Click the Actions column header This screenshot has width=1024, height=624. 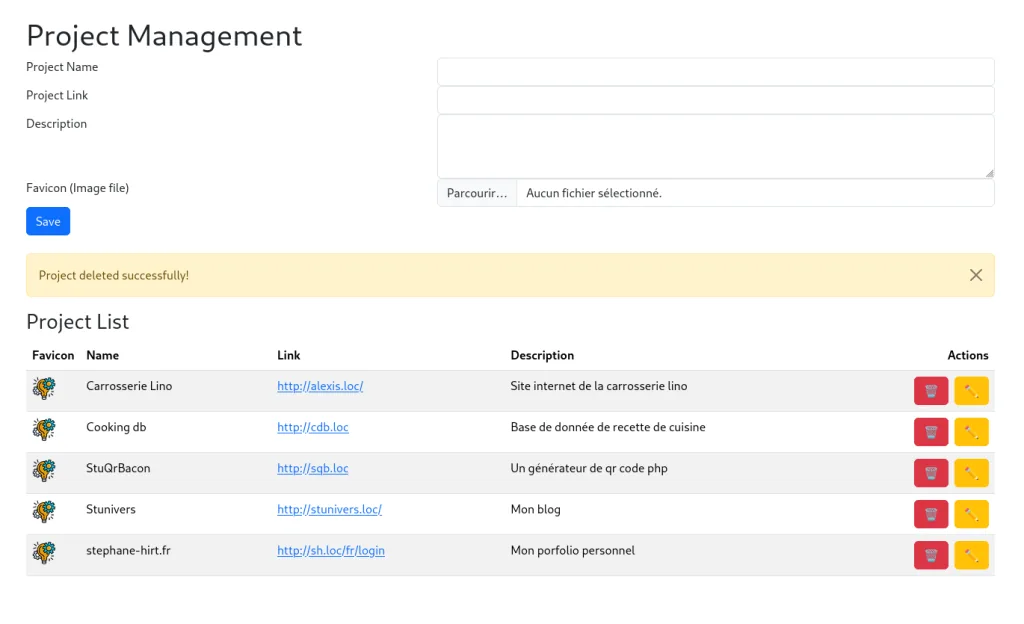[x=968, y=355]
